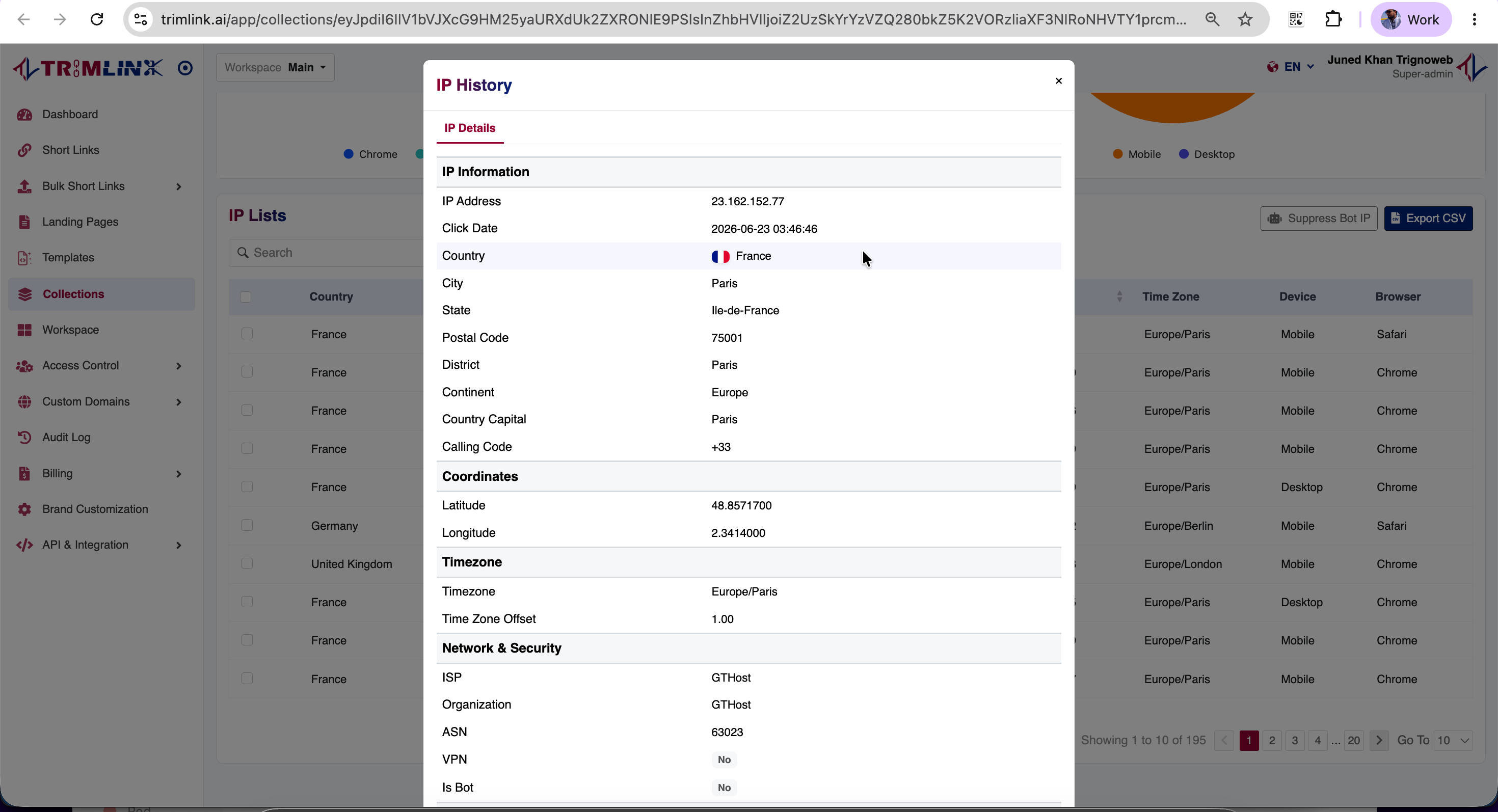This screenshot has height=812, width=1498.
Task: Open browser extensions puzzle icon
Action: click(1333, 19)
